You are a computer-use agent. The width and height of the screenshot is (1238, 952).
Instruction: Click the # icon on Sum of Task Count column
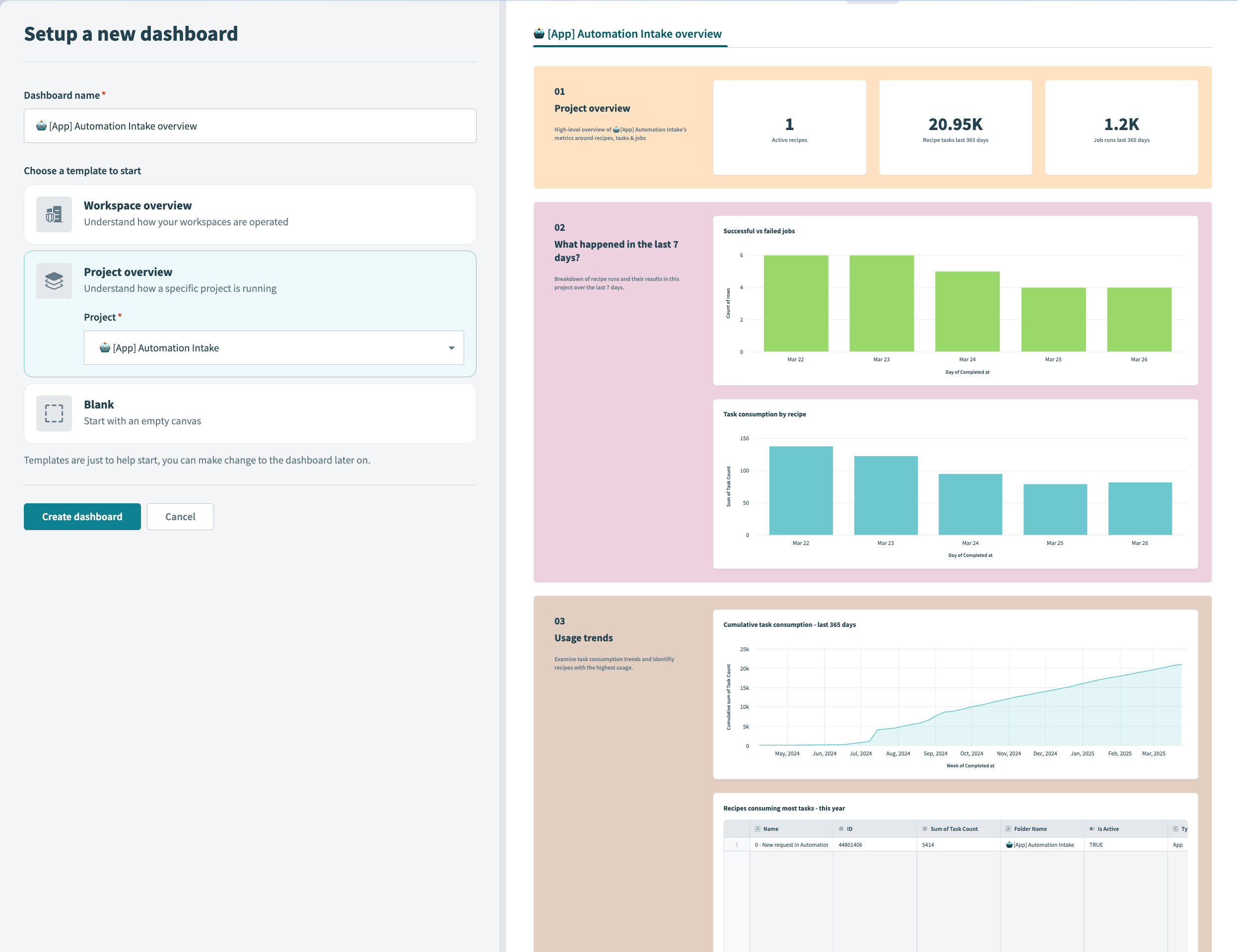[x=924, y=828]
